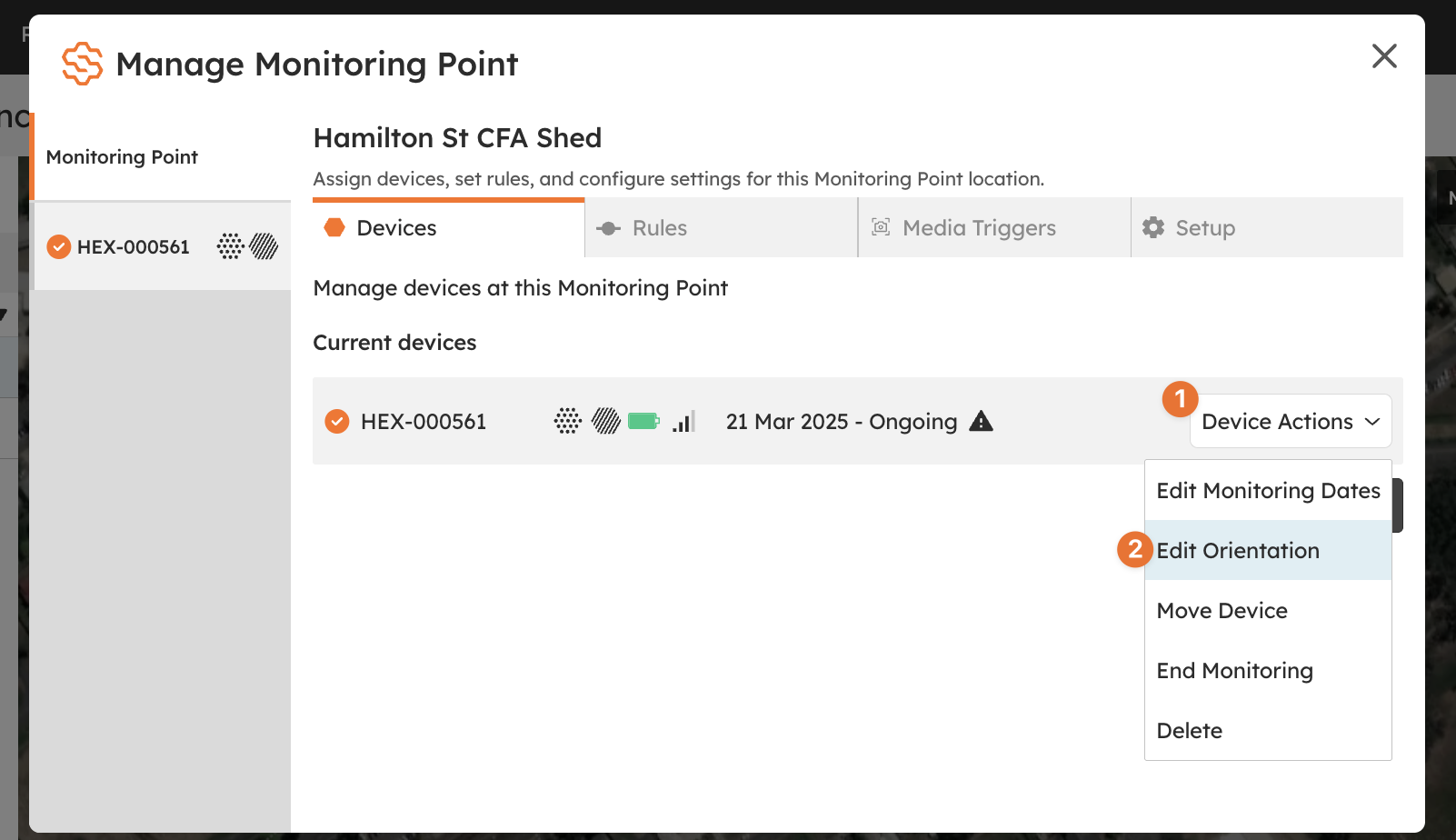The height and width of the screenshot is (840, 1456).
Task: Click the warning triangle next to Ongoing
Action: point(981,421)
